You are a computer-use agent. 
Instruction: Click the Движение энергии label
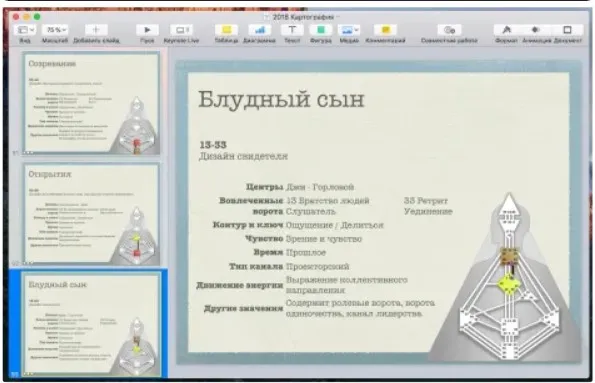click(x=240, y=285)
